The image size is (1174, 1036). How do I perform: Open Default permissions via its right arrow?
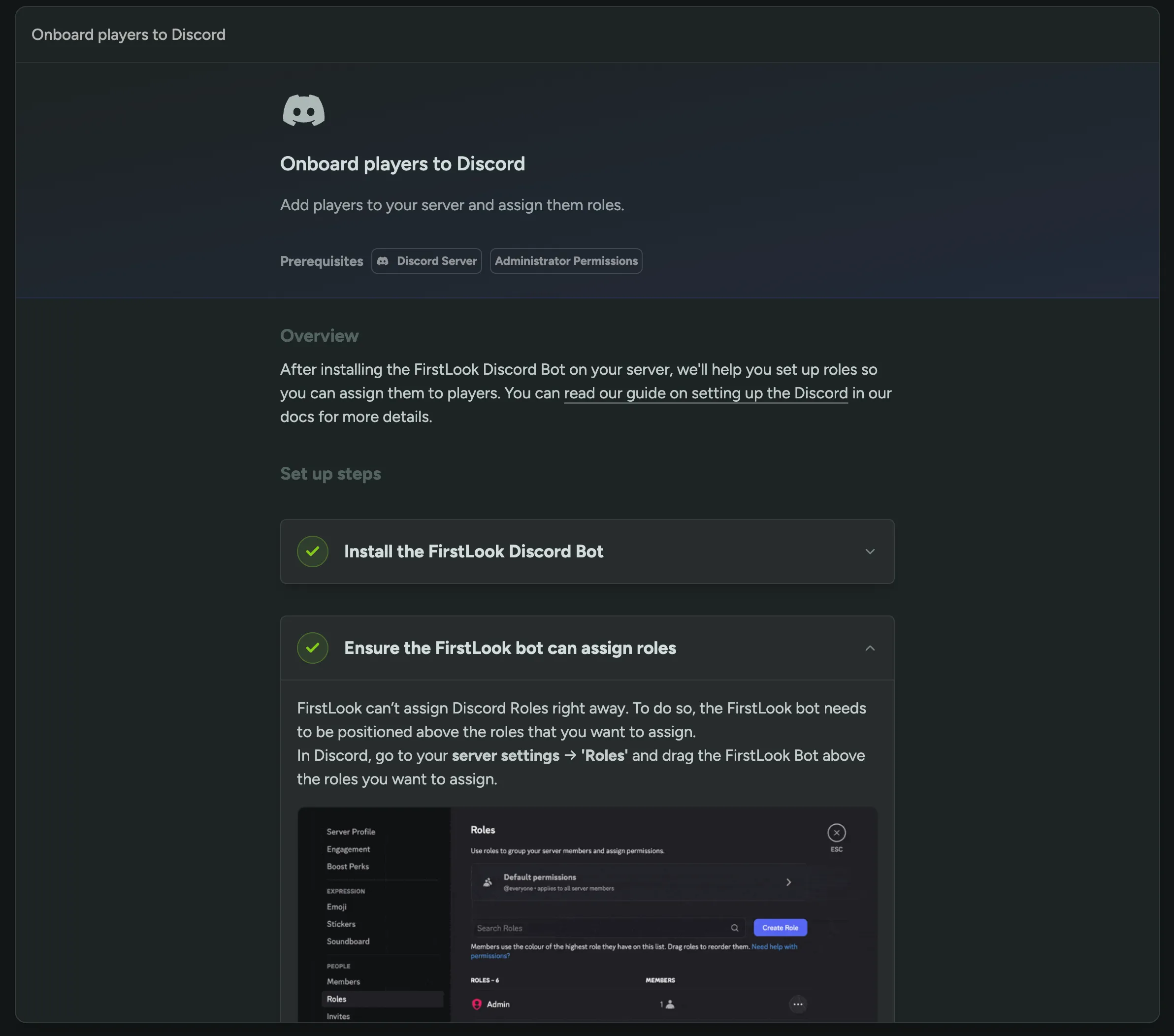click(x=788, y=882)
